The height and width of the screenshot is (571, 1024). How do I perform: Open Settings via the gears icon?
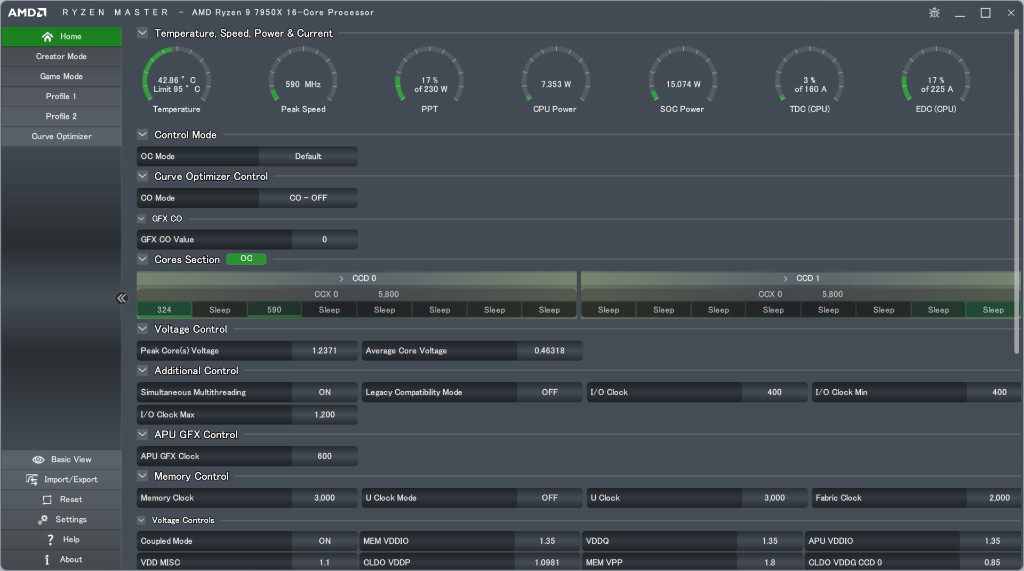43,520
